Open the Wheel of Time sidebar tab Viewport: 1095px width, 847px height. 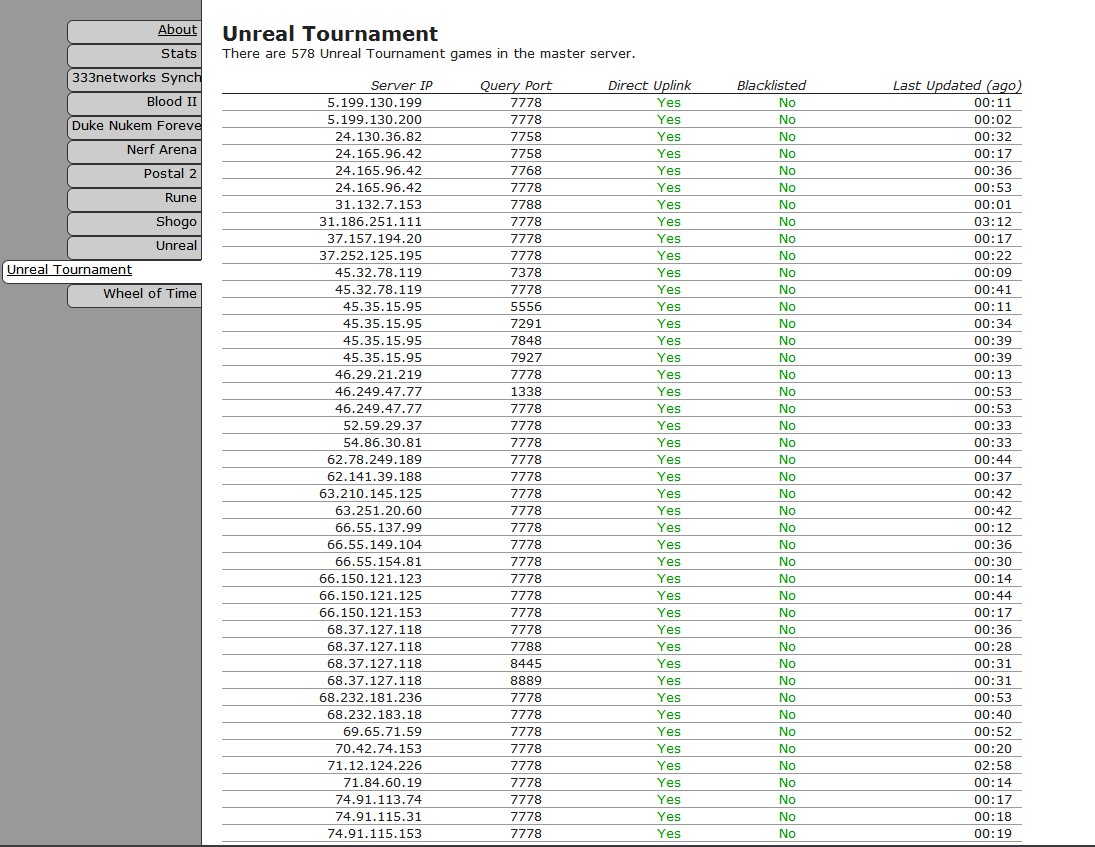tap(135, 294)
